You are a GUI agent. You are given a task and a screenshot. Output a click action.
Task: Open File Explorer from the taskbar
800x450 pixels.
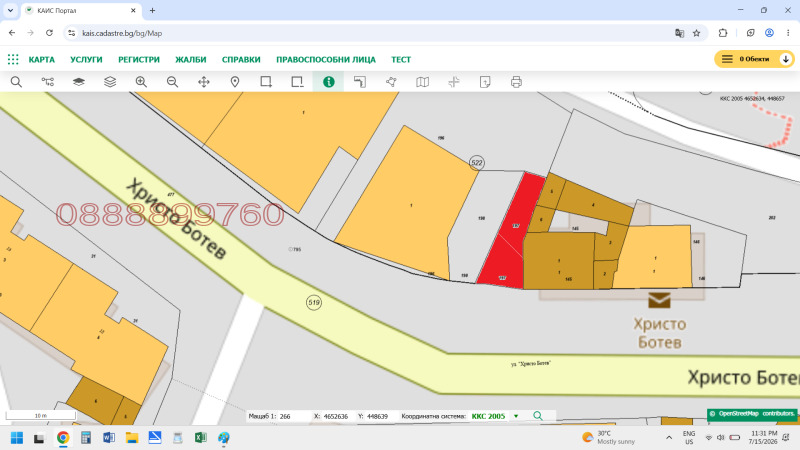pyautogui.click(x=132, y=438)
